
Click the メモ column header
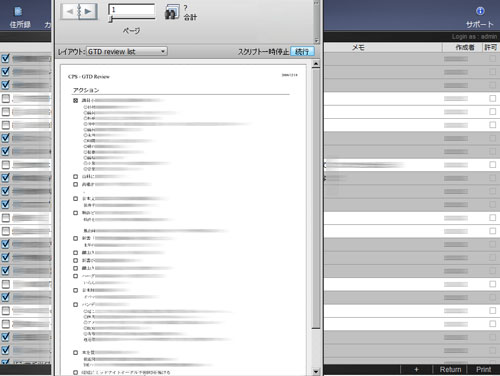point(358,48)
